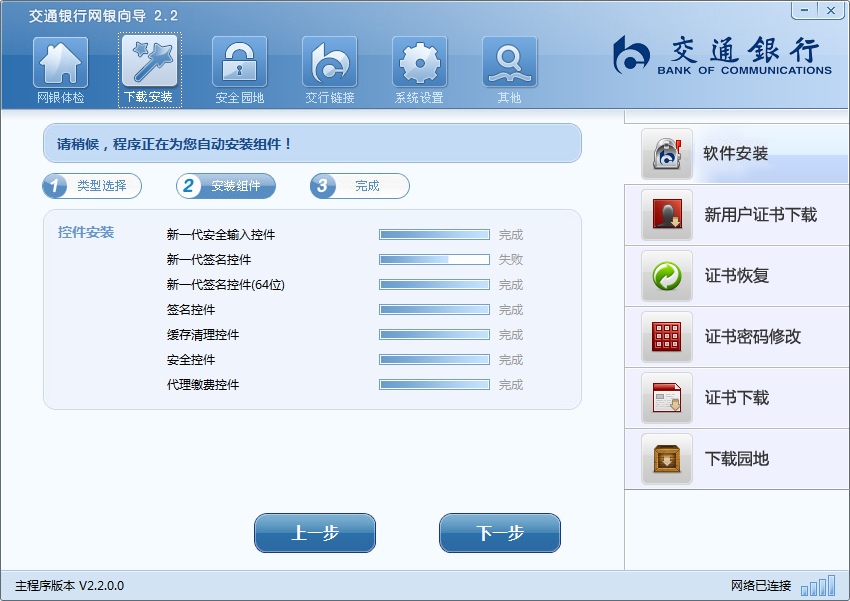Click the 请稍候 installing message banner
This screenshot has width=850, height=601.
click(312, 144)
